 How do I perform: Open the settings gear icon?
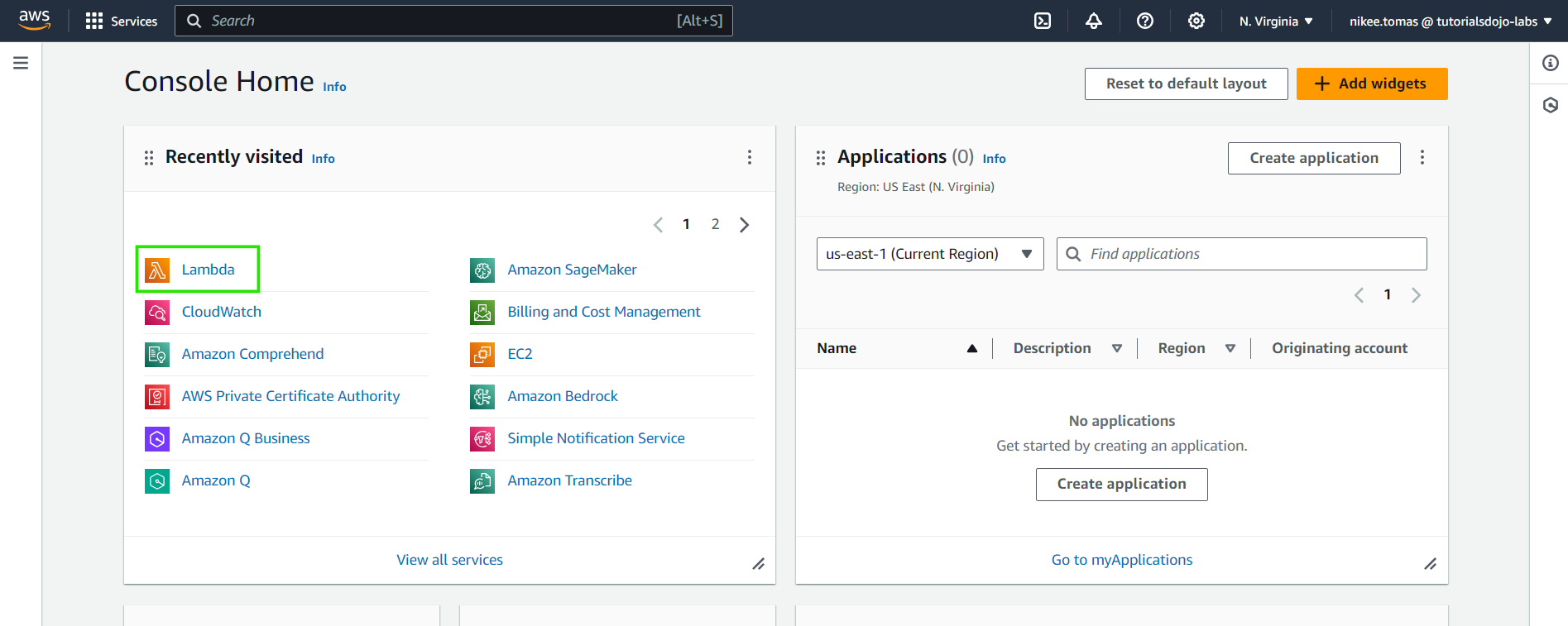pos(1196,21)
